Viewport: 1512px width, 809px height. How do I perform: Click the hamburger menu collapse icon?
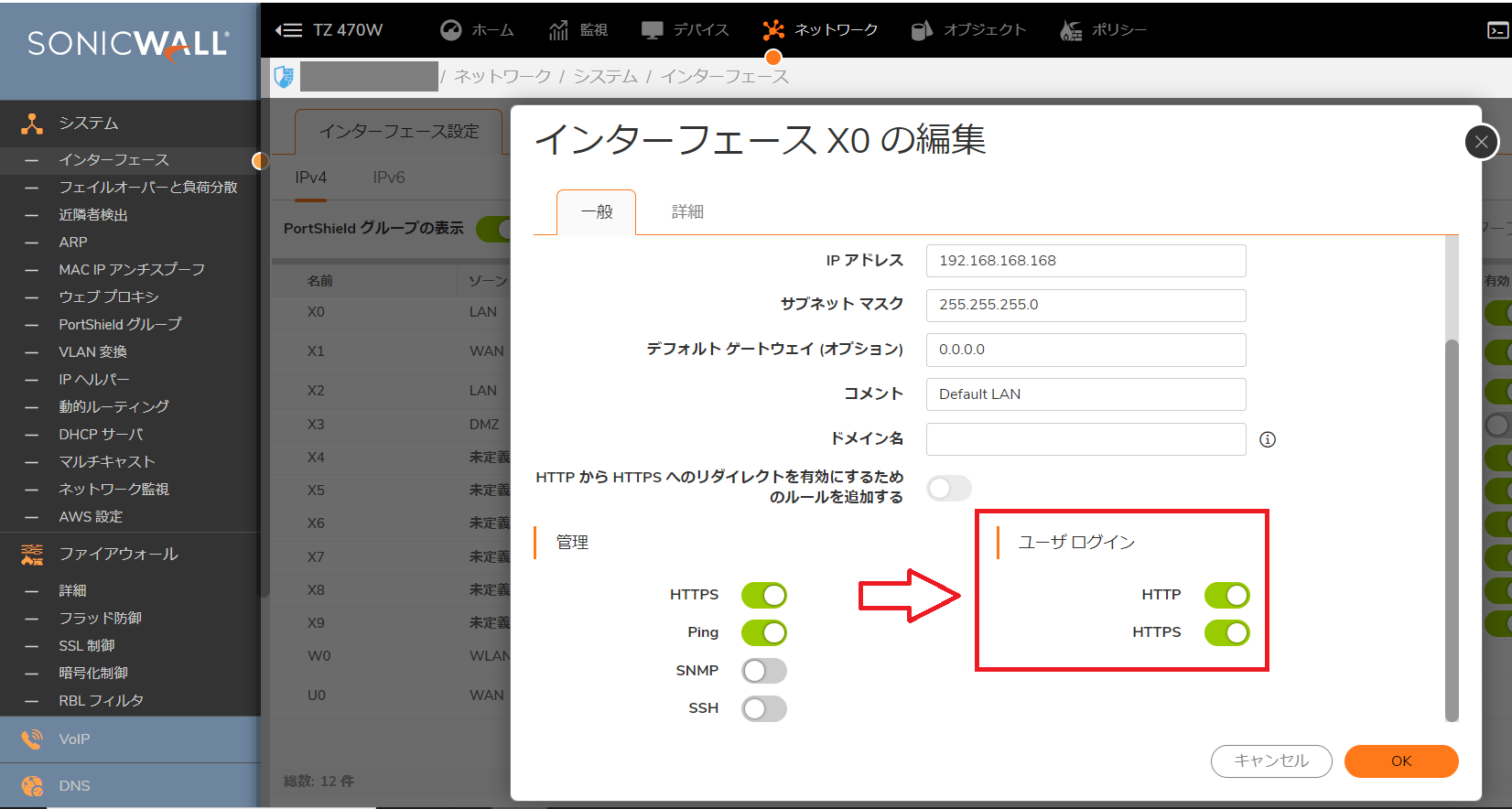click(x=288, y=30)
